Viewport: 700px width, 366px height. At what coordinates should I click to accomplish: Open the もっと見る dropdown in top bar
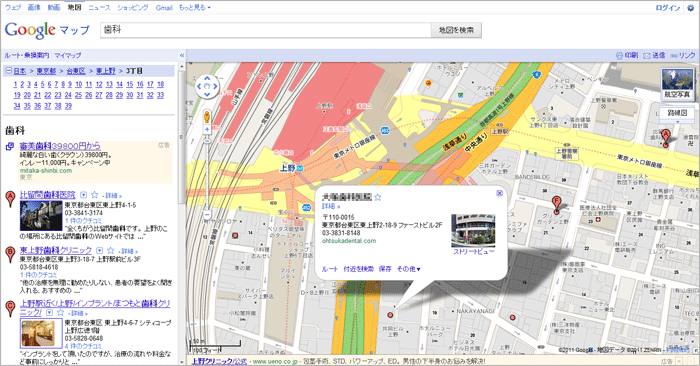point(195,8)
